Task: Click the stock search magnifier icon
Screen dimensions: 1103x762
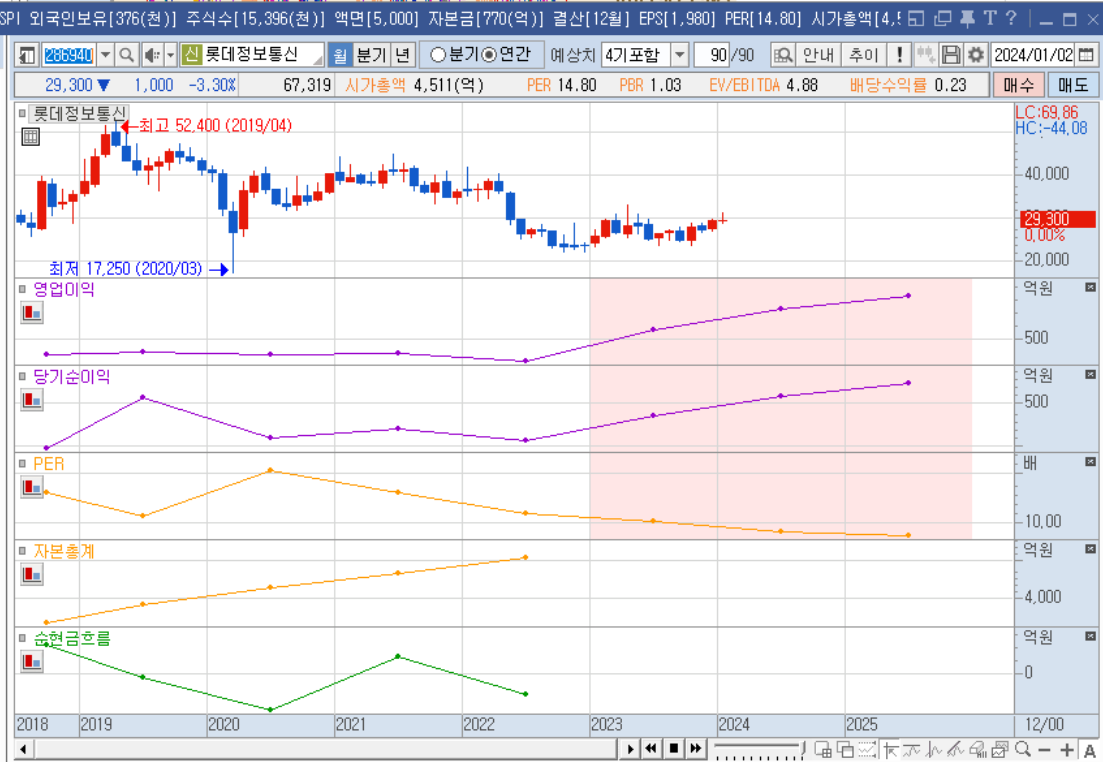Action: 127,55
